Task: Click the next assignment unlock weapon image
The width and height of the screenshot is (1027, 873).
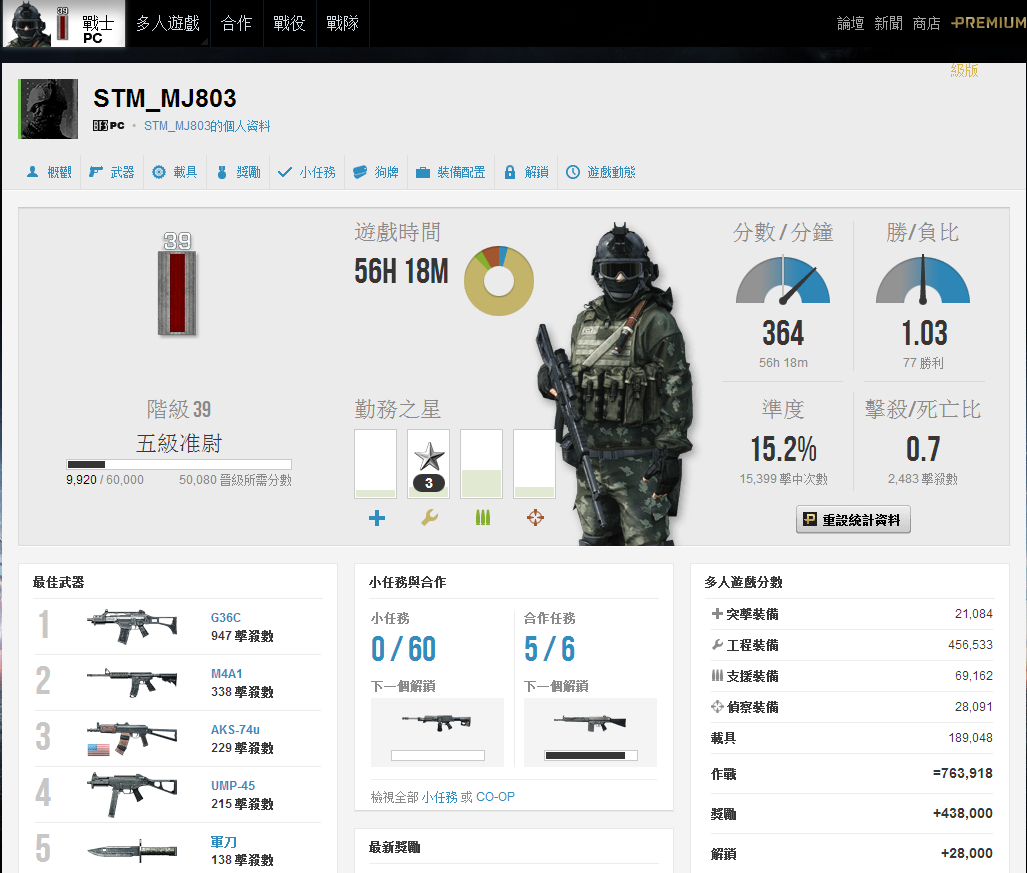Action: [437, 722]
